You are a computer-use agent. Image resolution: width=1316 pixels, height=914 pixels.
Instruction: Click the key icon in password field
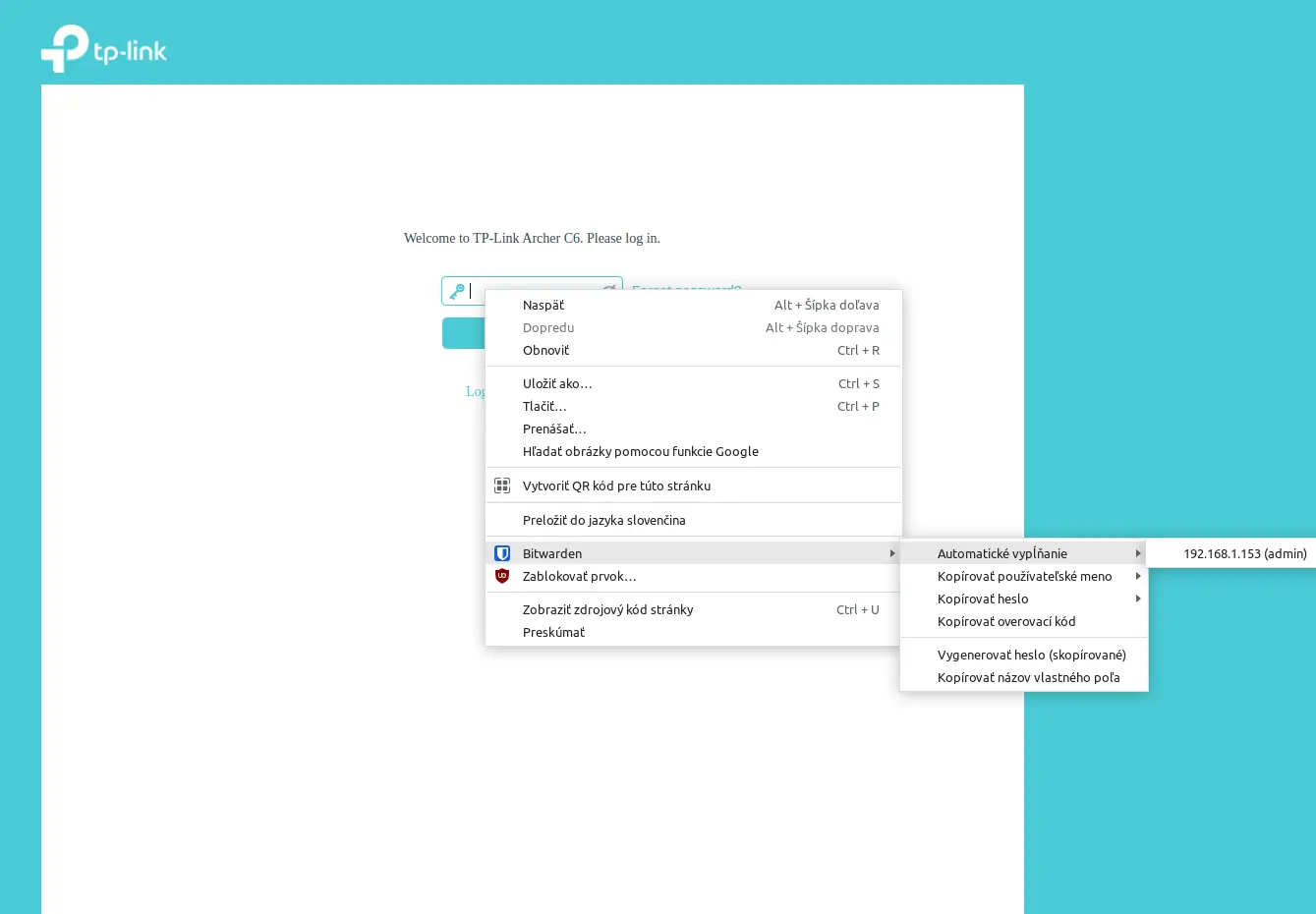pyautogui.click(x=457, y=291)
